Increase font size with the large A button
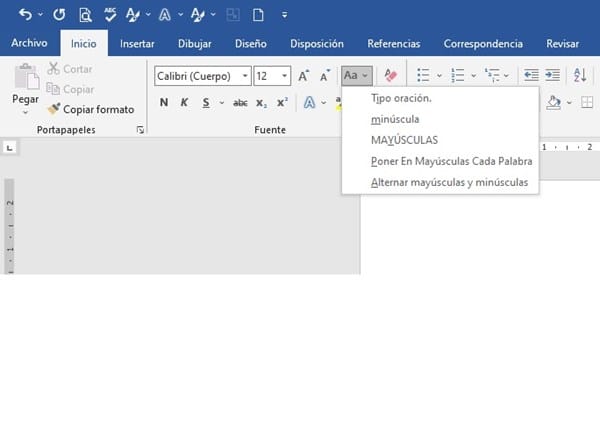Screen dimensions: 600x427 [x=304, y=76]
